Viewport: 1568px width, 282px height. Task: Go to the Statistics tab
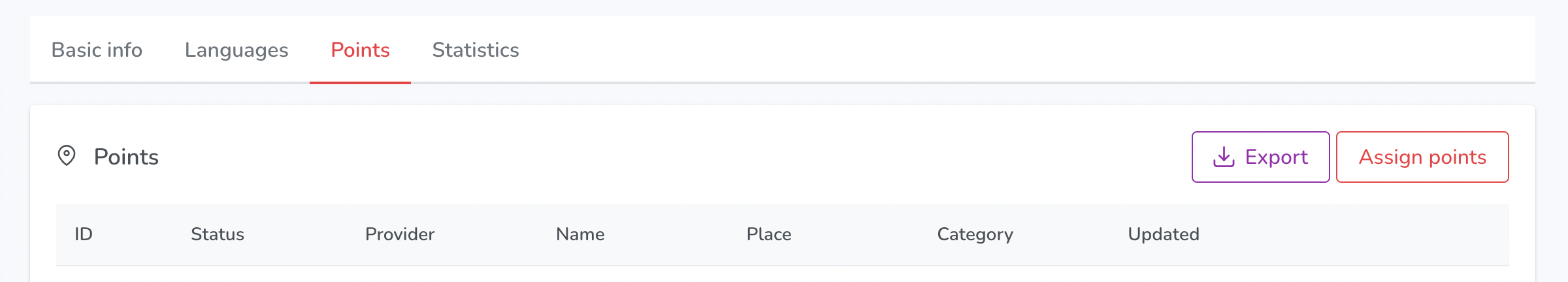tap(476, 50)
